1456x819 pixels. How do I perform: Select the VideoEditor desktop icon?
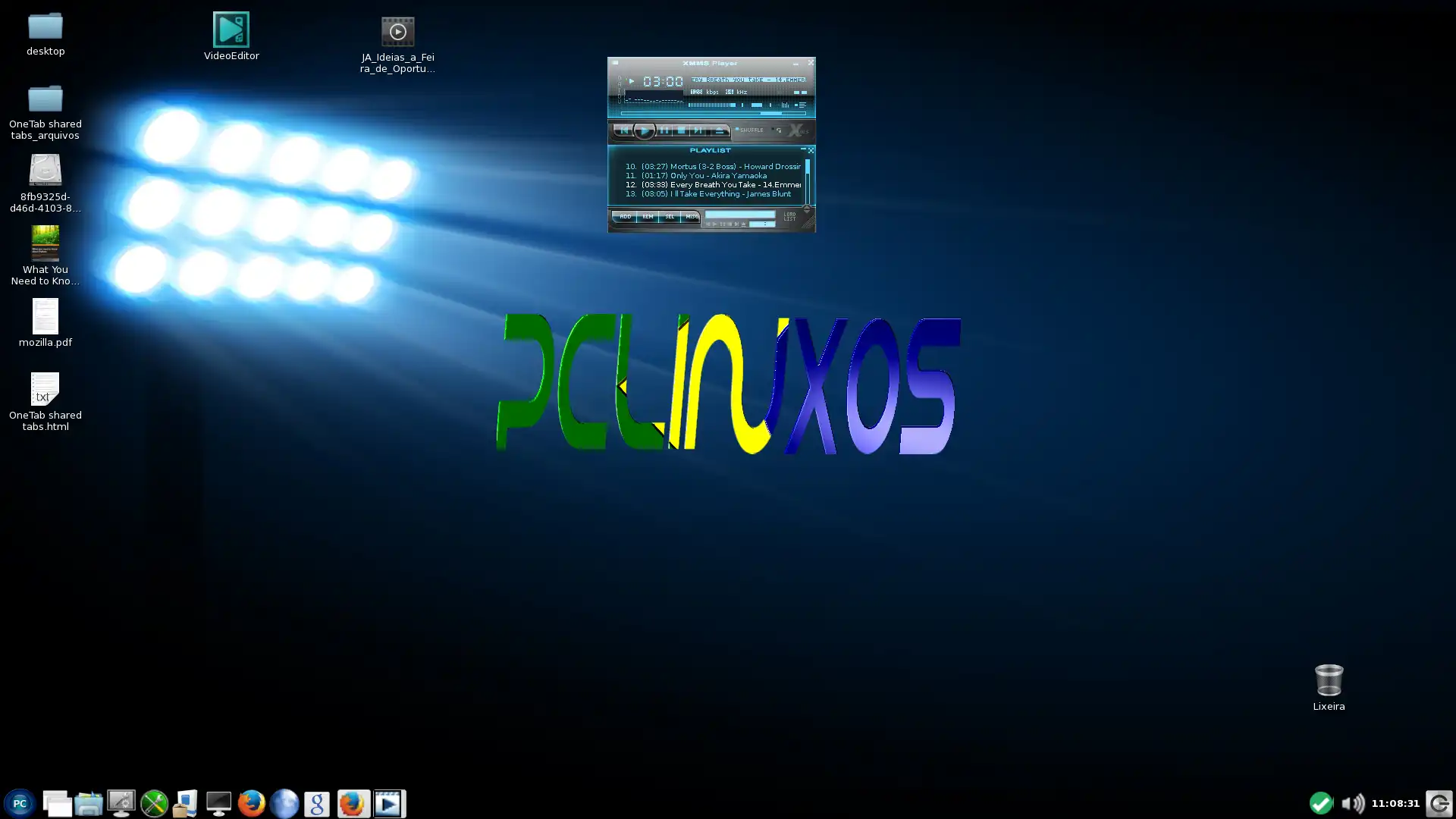[231, 36]
